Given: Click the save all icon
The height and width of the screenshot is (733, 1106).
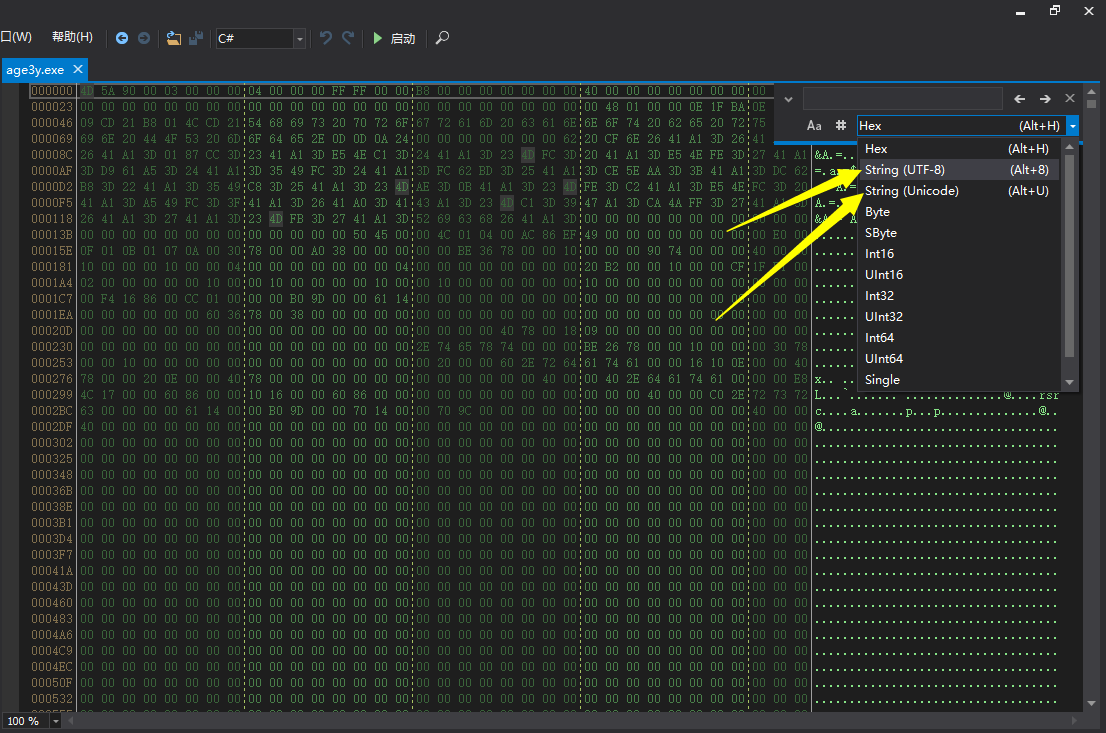Looking at the screenshot, I should click(197, 38).
